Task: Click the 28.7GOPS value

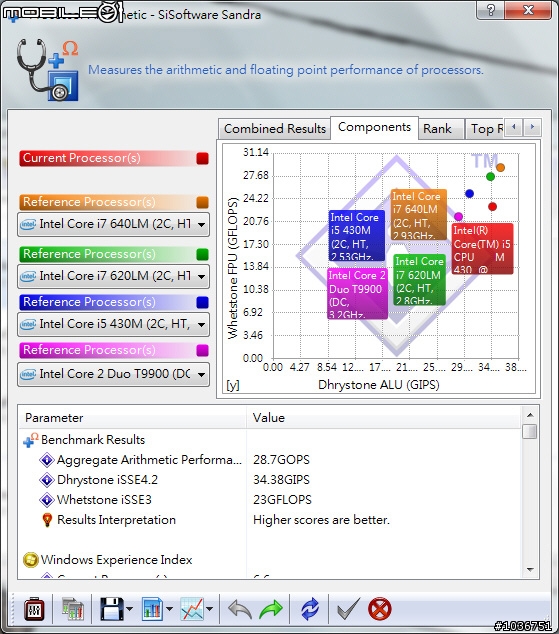Action: click(x=281, y=460)
